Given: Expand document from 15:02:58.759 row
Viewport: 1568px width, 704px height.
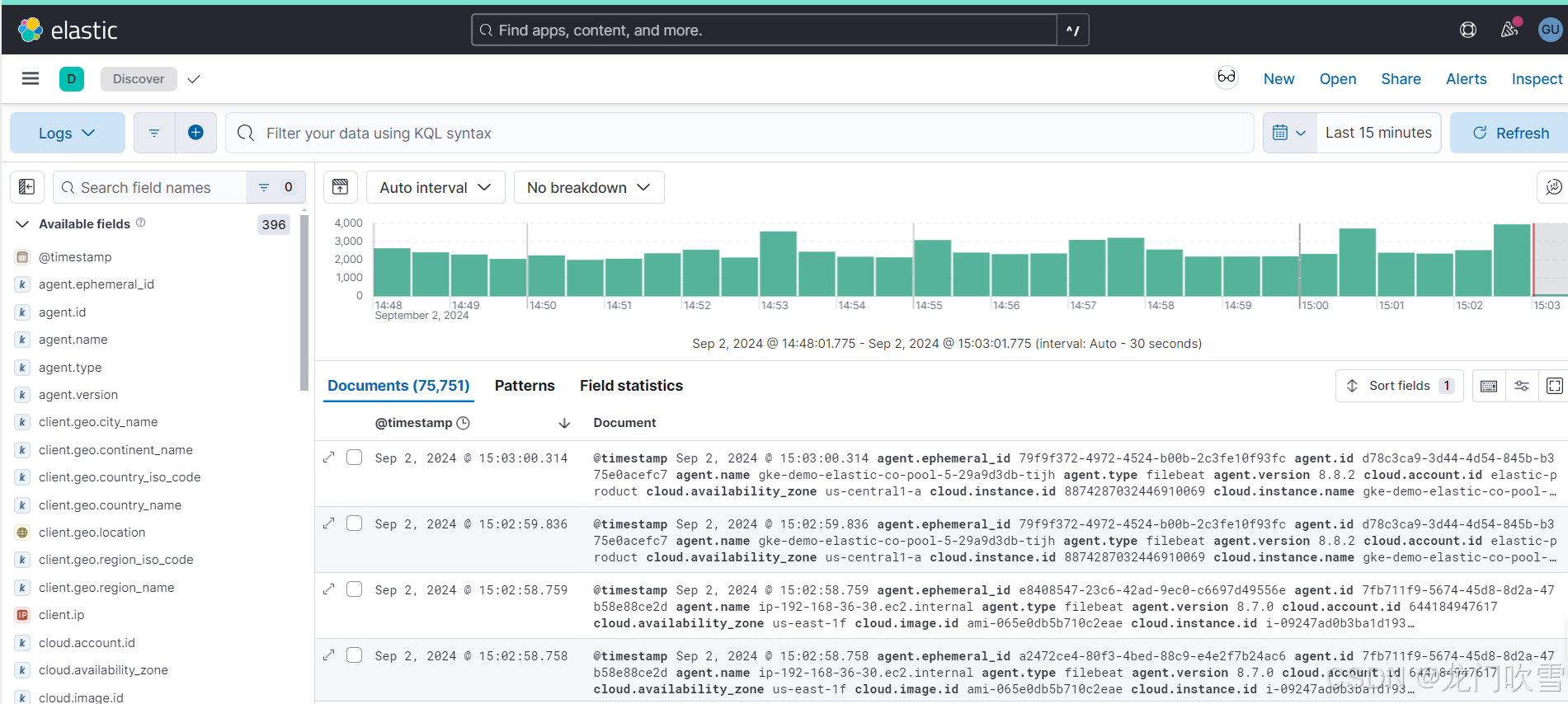Looking at the screenshot, I should (328, 589).
